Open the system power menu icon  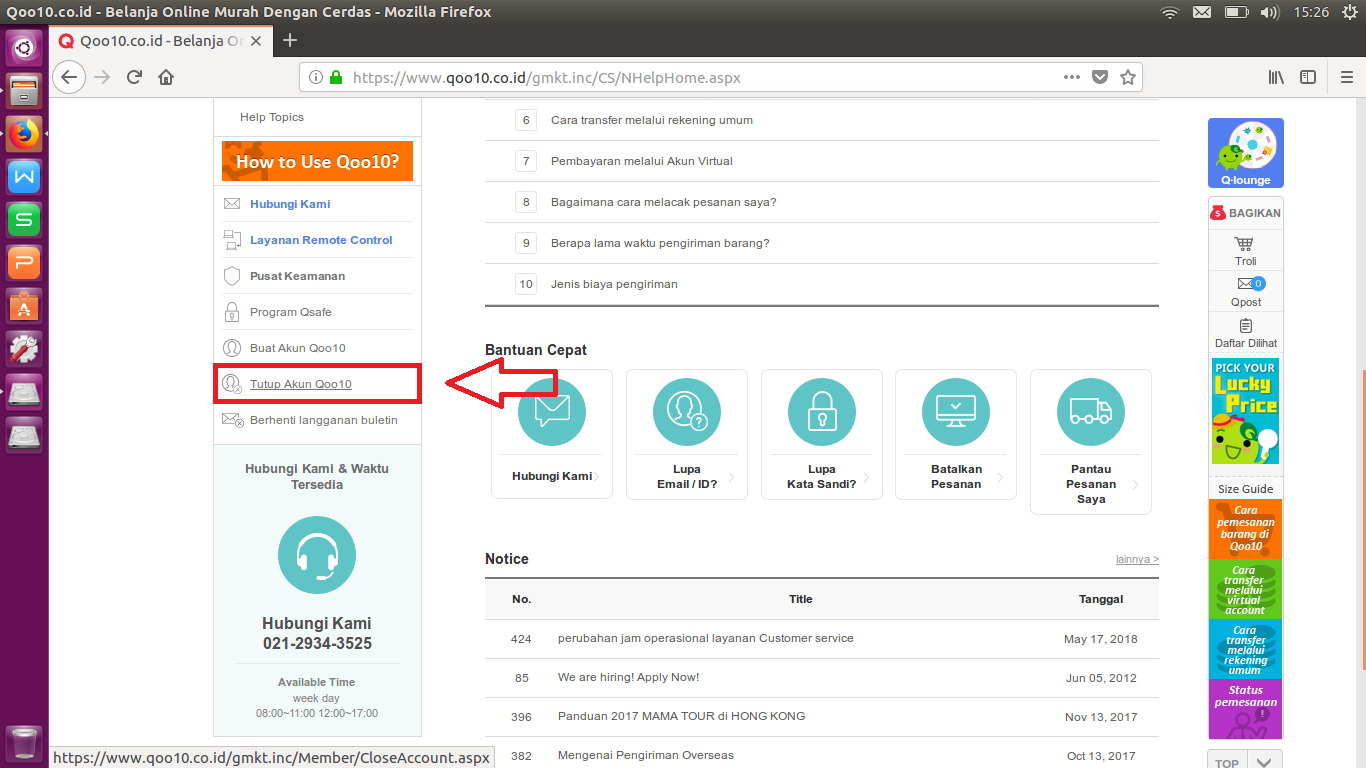pyautogui.click(x=1350, y=12)
